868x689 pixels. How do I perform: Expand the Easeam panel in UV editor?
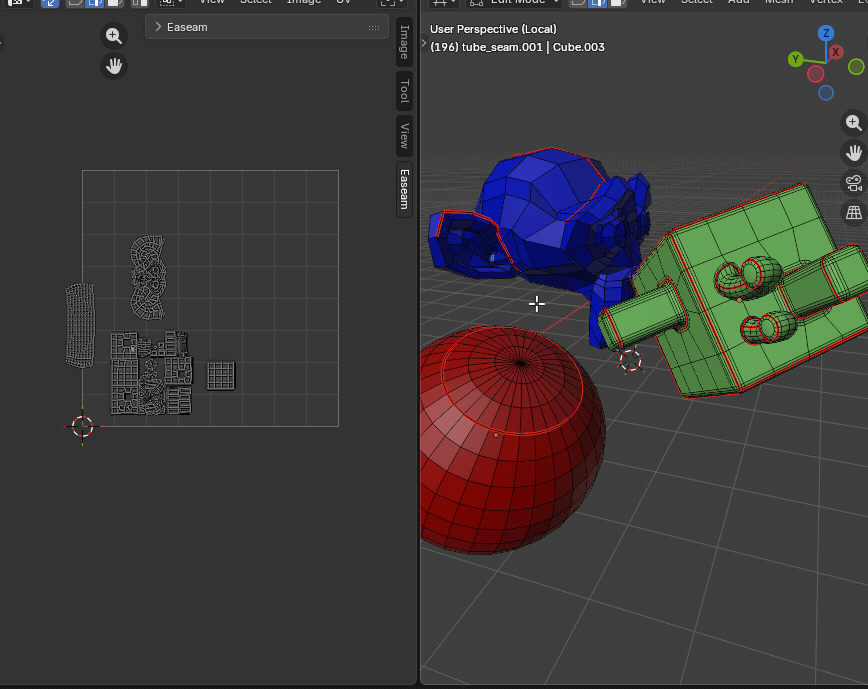[158, 27]
